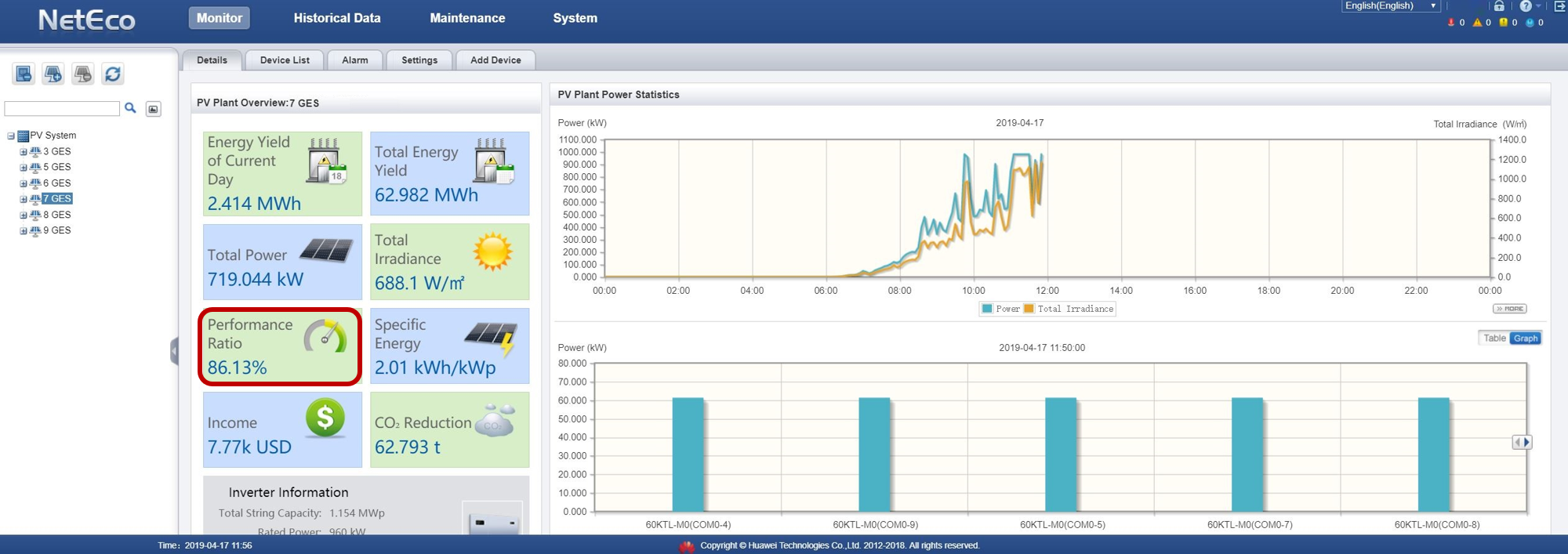This screenshot has width=1568, height=554.
Task: Select 5 GES in the tree
Action: pos(56,168)
